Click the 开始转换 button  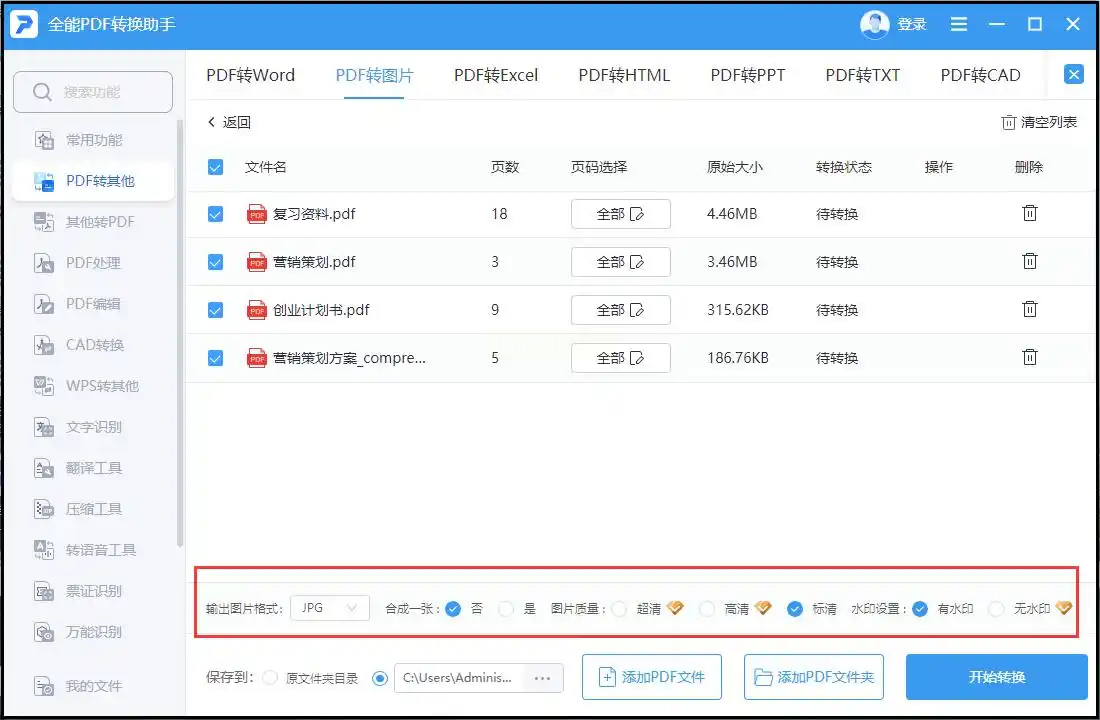pos(996,677)
